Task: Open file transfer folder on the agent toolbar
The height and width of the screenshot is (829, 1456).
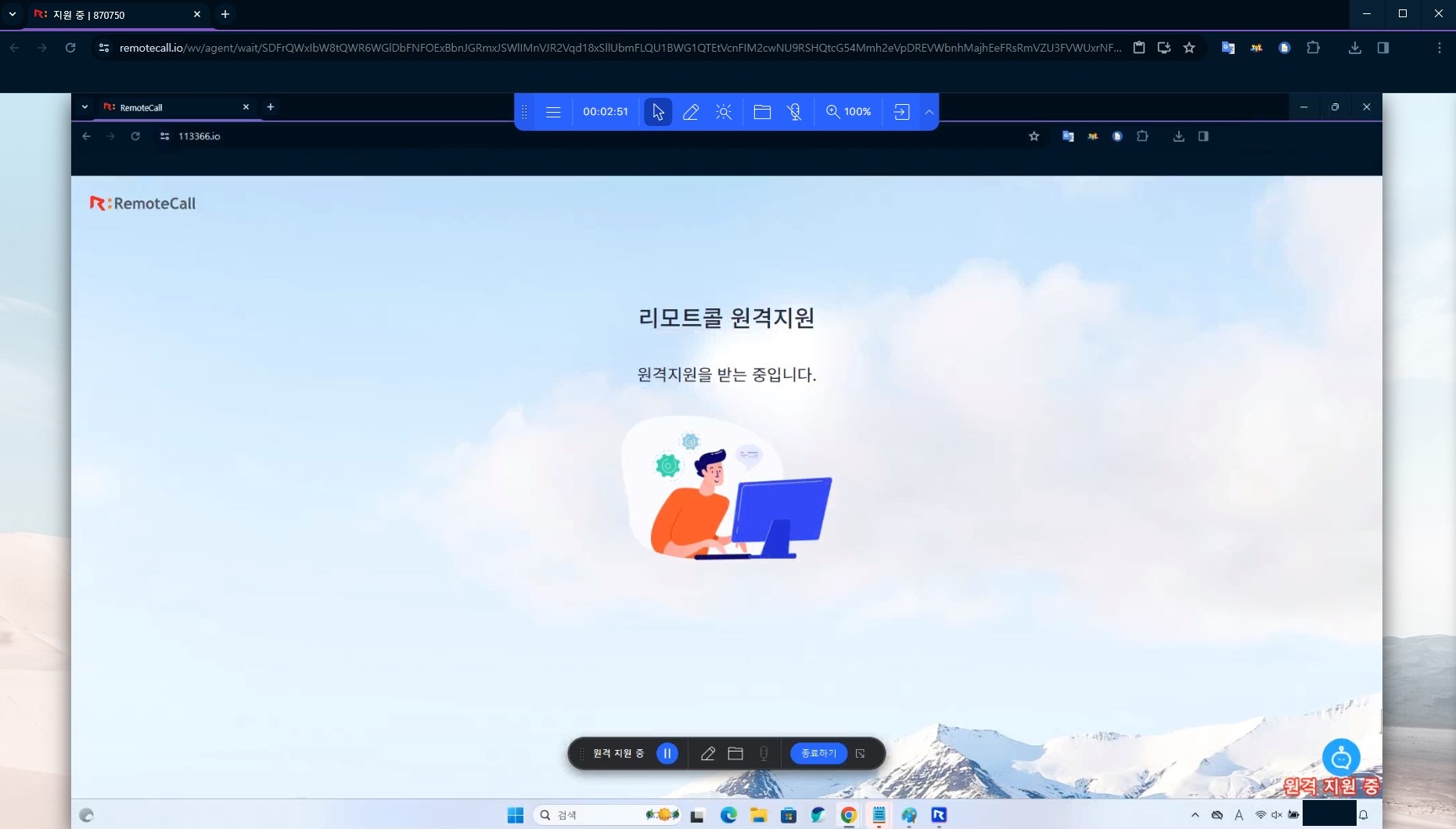Action: pyautogui.click(x=762, y=111)
